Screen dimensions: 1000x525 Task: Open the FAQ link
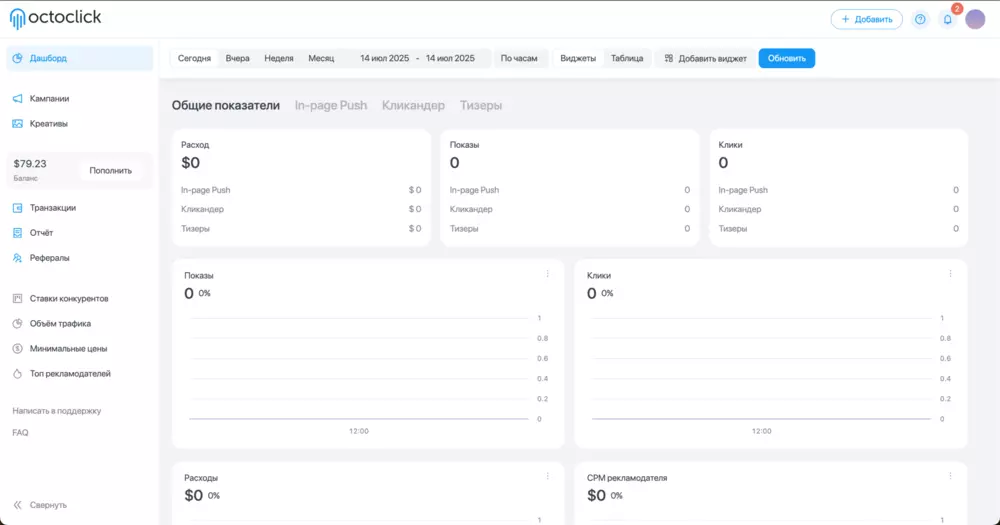(x=20, y=433)
